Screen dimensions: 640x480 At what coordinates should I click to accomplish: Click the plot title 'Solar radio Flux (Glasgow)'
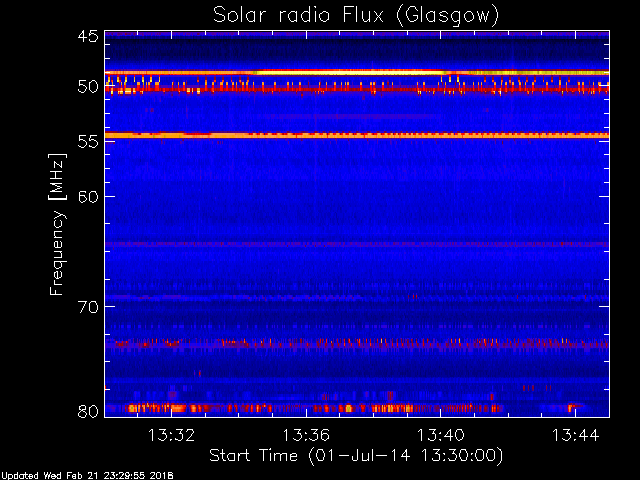(356, 16)
